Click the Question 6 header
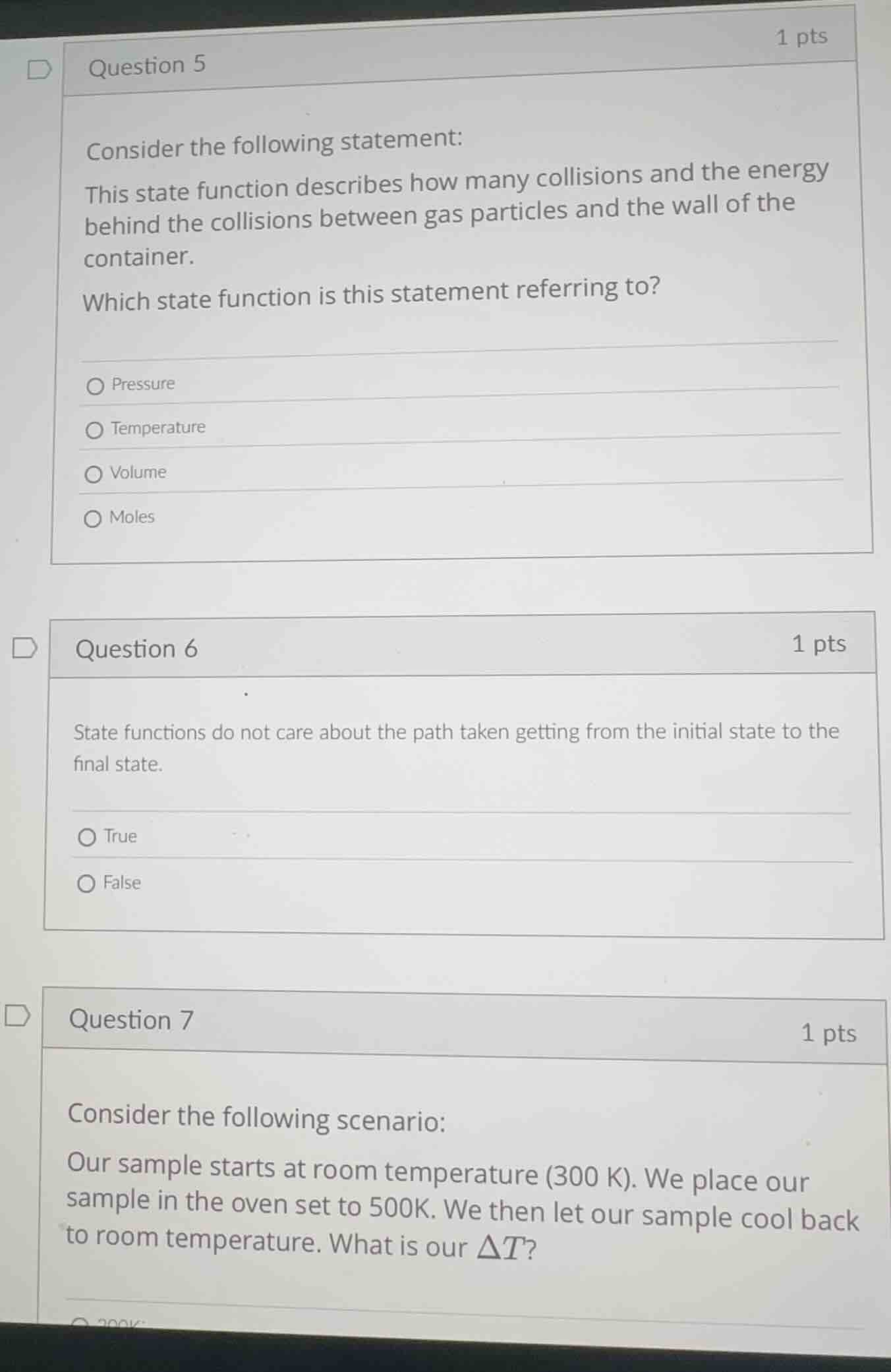Viewport: 891px width, 1372px height. tap(136, 649)
